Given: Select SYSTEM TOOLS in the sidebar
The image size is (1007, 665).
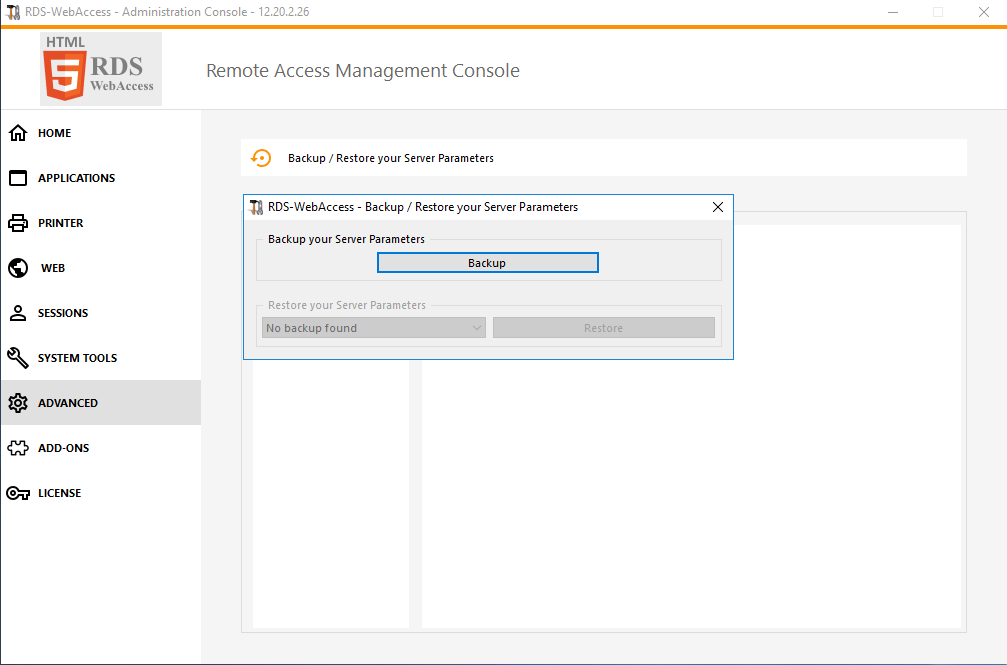Looking at the screenshot, I should tap(77, 358).
